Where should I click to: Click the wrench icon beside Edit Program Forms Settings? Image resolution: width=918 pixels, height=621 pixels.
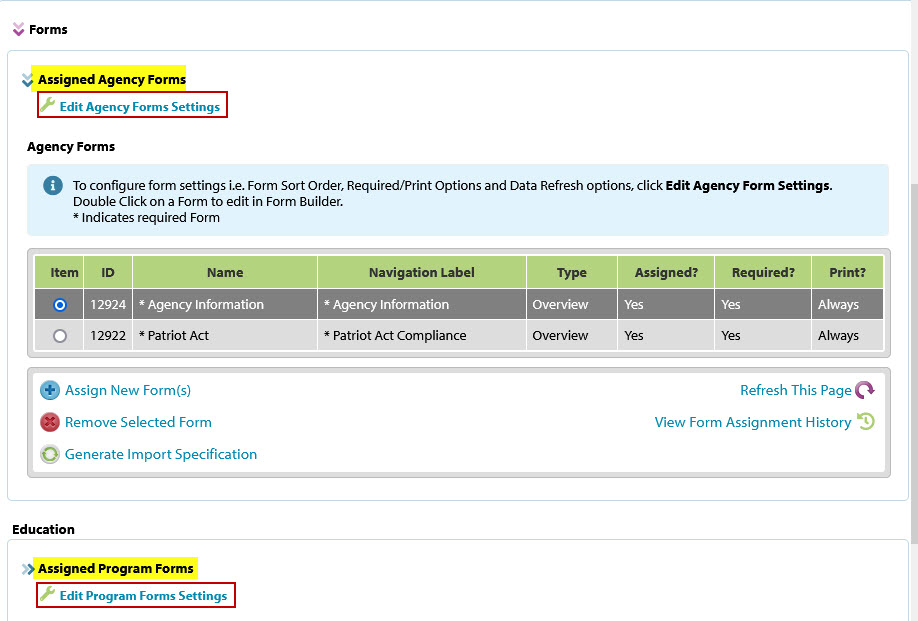47,594
